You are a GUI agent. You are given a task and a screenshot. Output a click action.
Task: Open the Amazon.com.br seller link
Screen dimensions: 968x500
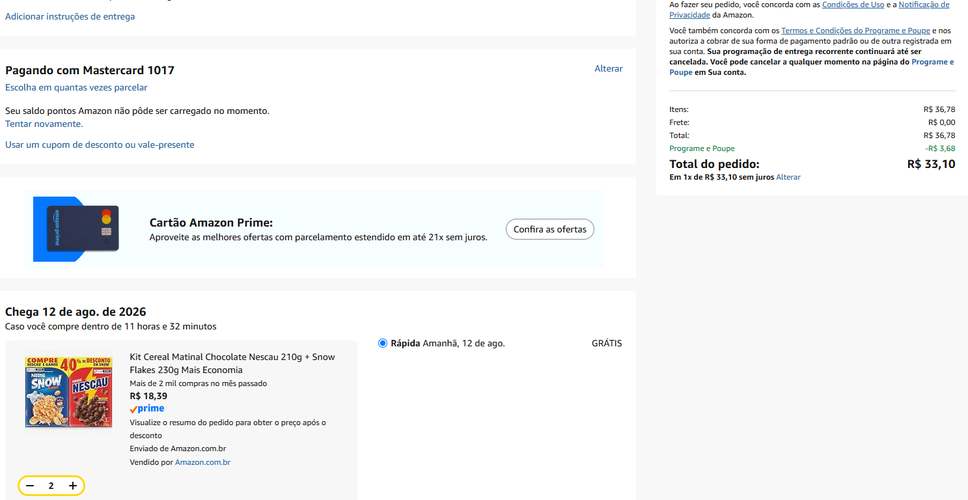coord(202,462)
